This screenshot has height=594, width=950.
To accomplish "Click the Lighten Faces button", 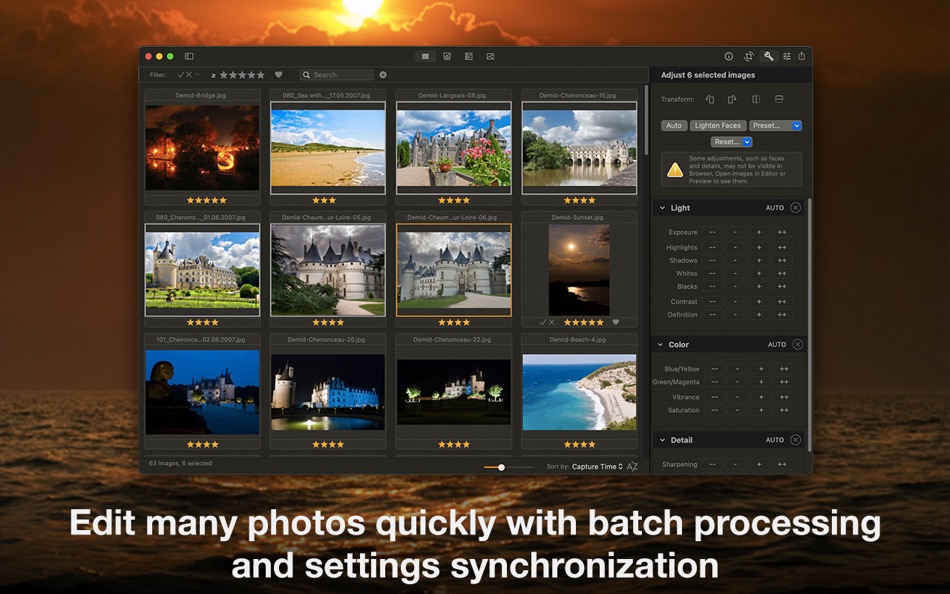I will coord(718,125).
